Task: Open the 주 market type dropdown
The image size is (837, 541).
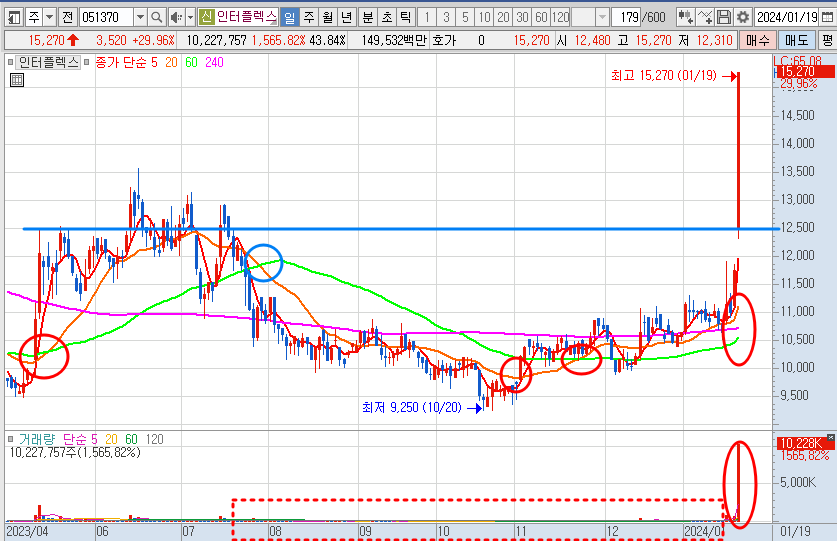Action: (49, 18)
